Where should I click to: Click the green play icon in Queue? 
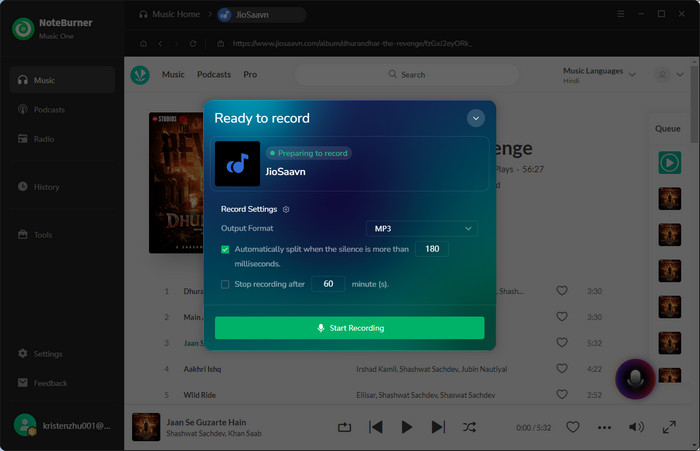[670, 163]
